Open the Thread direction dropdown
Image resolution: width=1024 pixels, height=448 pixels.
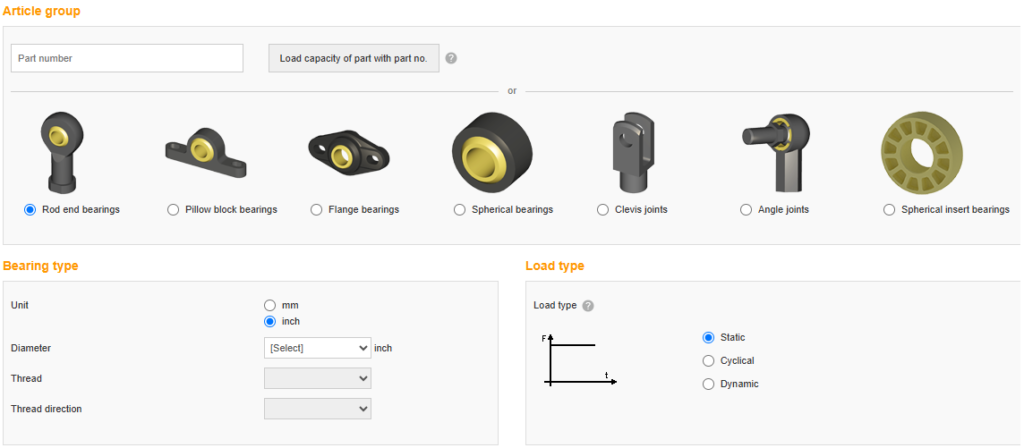[317, 409]
